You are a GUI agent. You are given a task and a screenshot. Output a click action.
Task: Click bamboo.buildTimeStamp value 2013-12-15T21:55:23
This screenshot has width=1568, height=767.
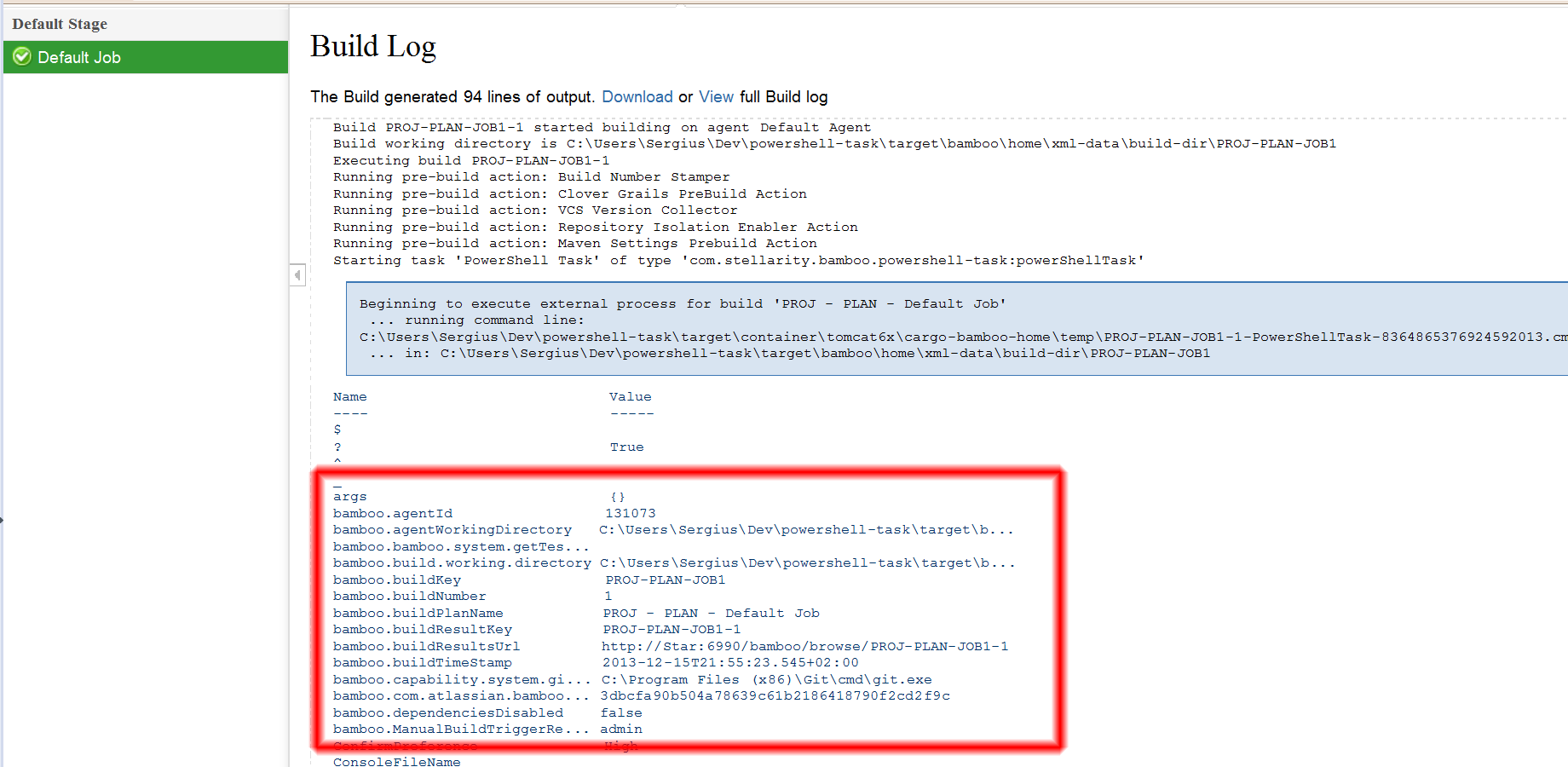coord(730,663)
